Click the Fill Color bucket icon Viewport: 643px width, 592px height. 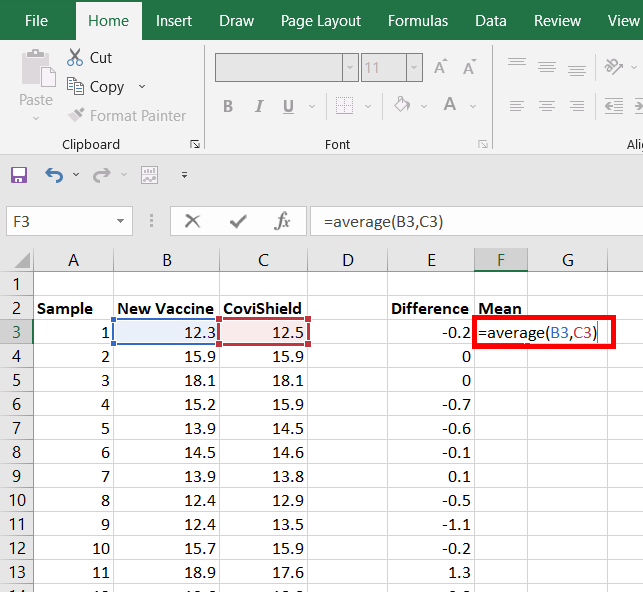(402, 105)
